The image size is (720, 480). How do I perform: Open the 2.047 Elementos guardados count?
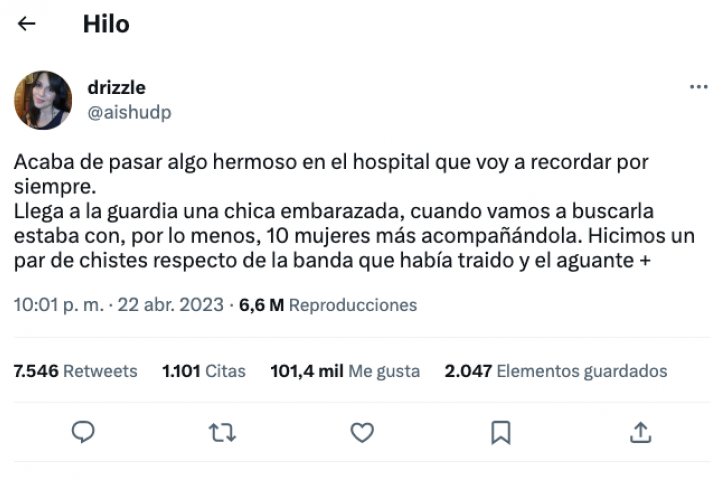pyautogui.click(x=556, y=371)
